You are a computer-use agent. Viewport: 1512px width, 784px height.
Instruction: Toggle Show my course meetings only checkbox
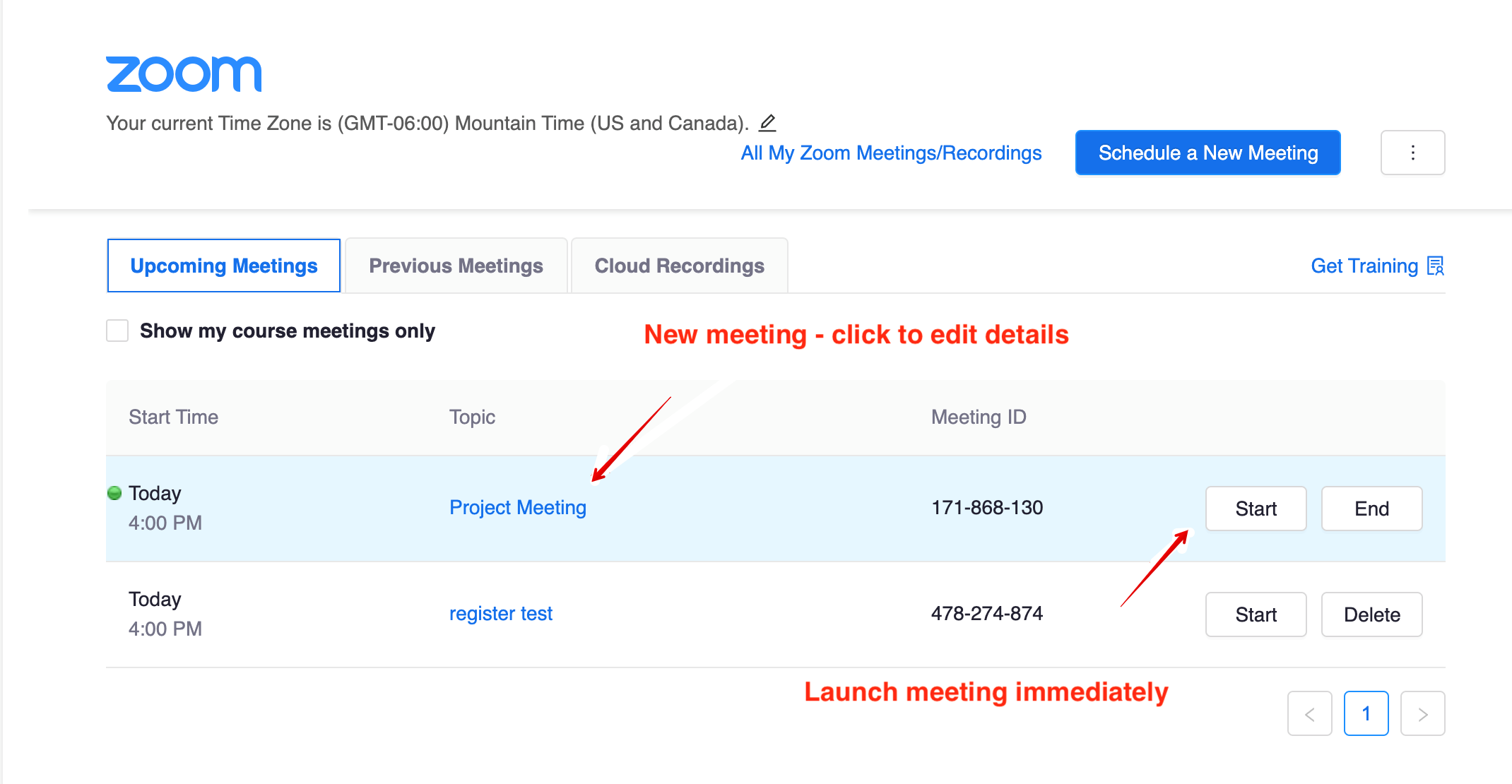(117, 331)
